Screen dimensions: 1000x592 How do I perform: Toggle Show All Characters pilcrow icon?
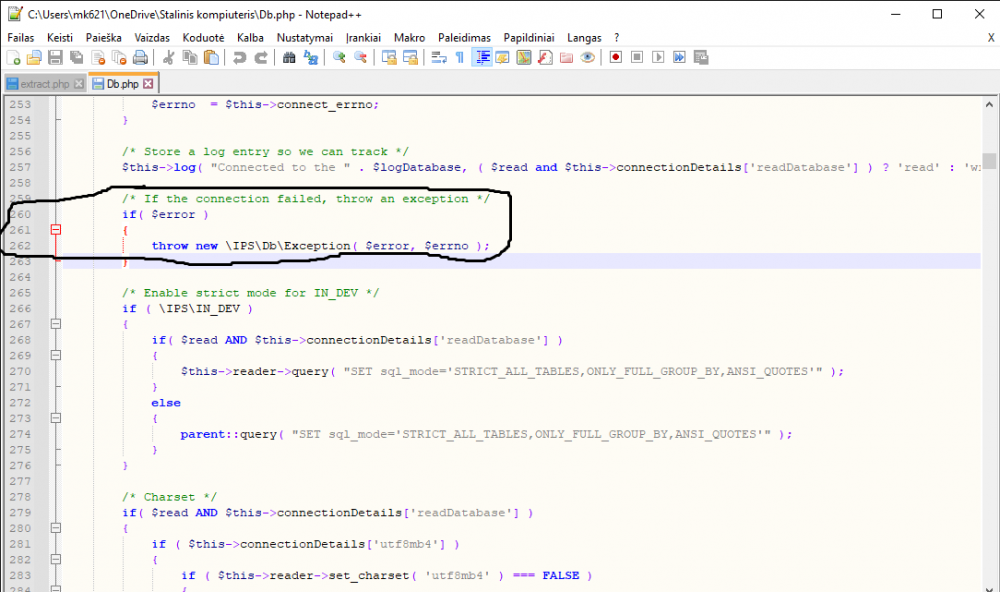(x=459, y=58)
